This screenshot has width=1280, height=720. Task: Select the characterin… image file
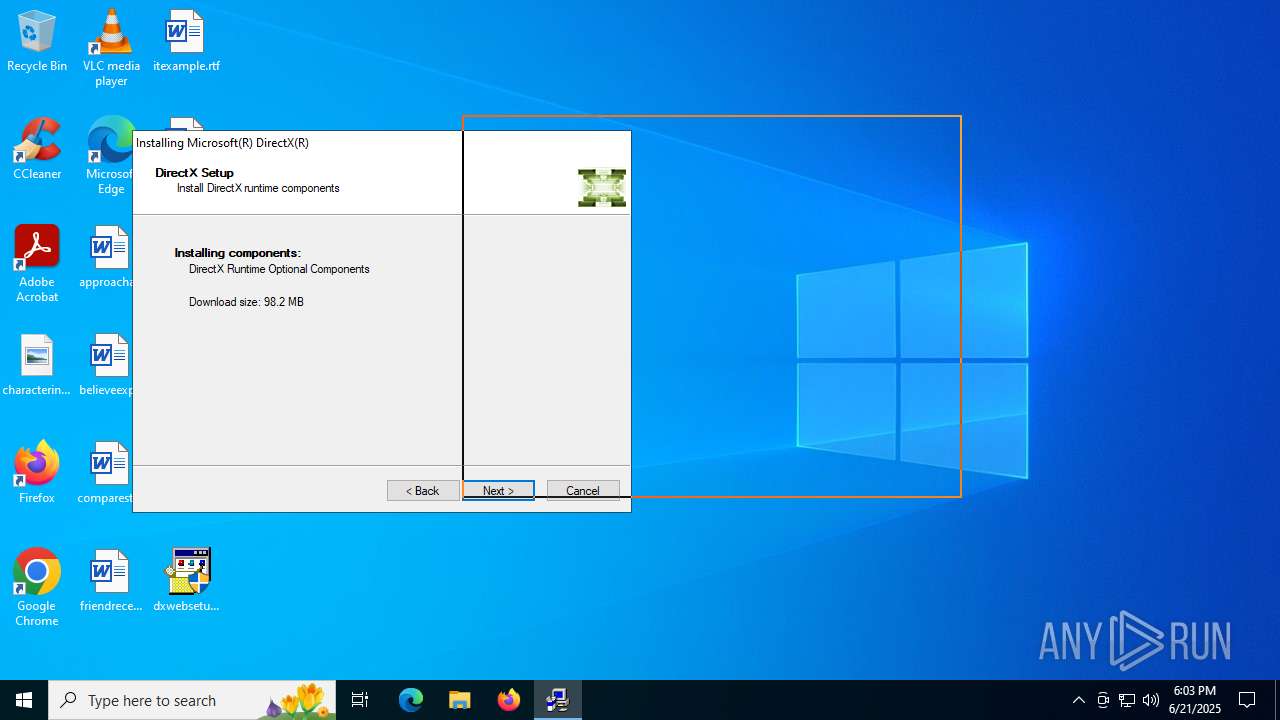tap(37, 366)
